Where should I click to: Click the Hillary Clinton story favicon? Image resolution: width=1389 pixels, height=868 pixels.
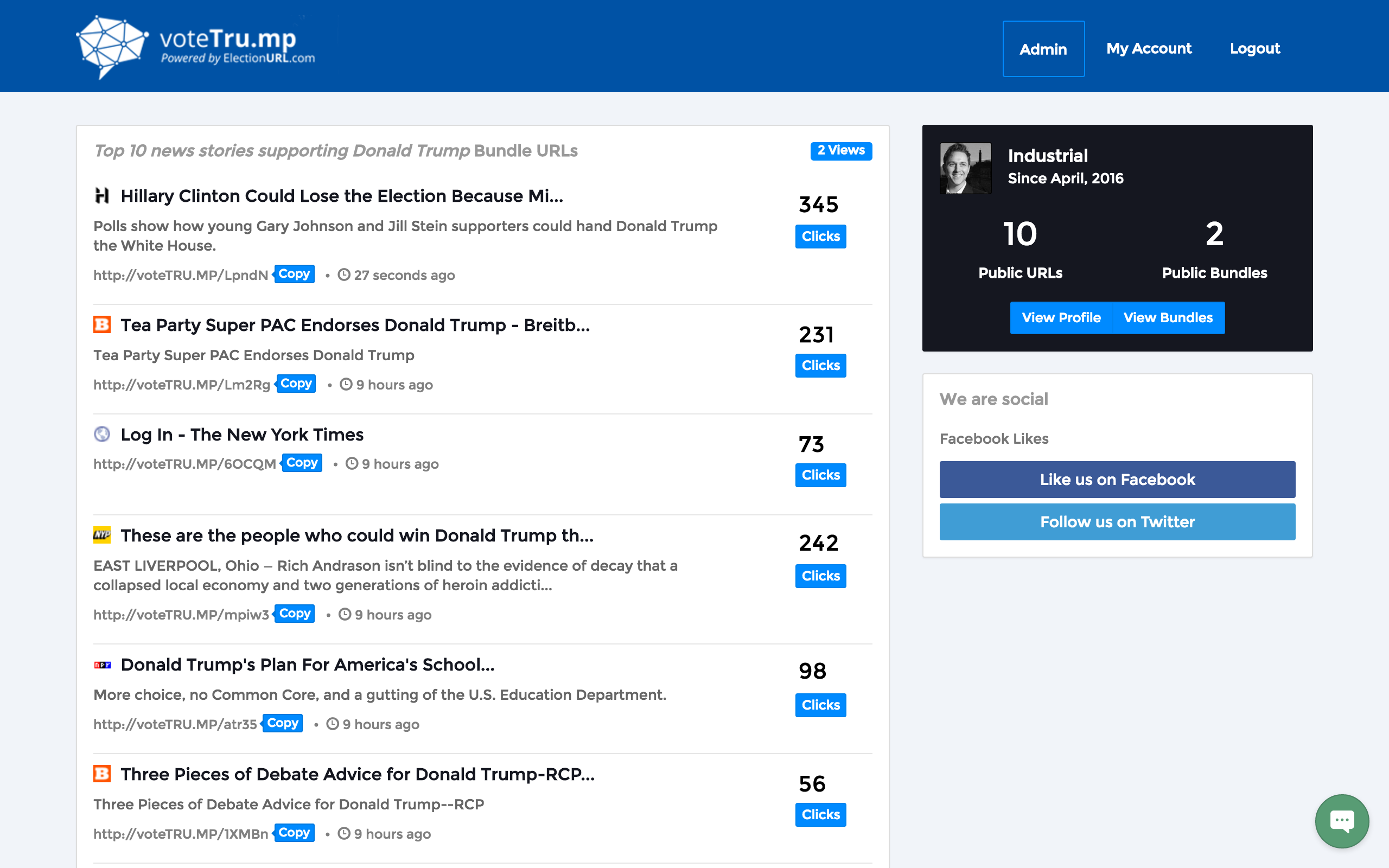(x=101, y=196)
